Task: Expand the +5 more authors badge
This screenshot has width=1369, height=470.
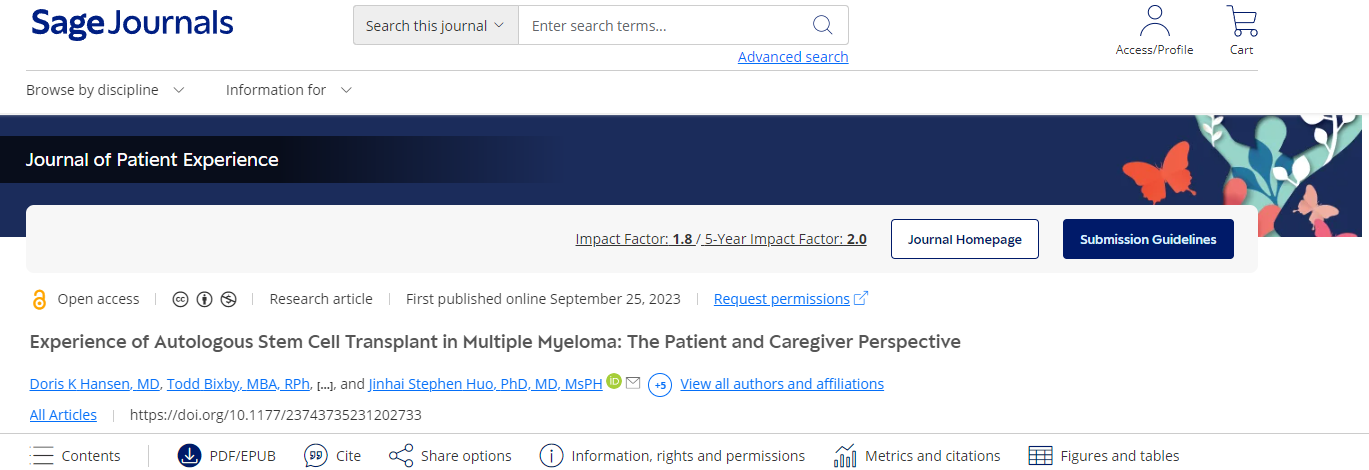Action: 660,385
